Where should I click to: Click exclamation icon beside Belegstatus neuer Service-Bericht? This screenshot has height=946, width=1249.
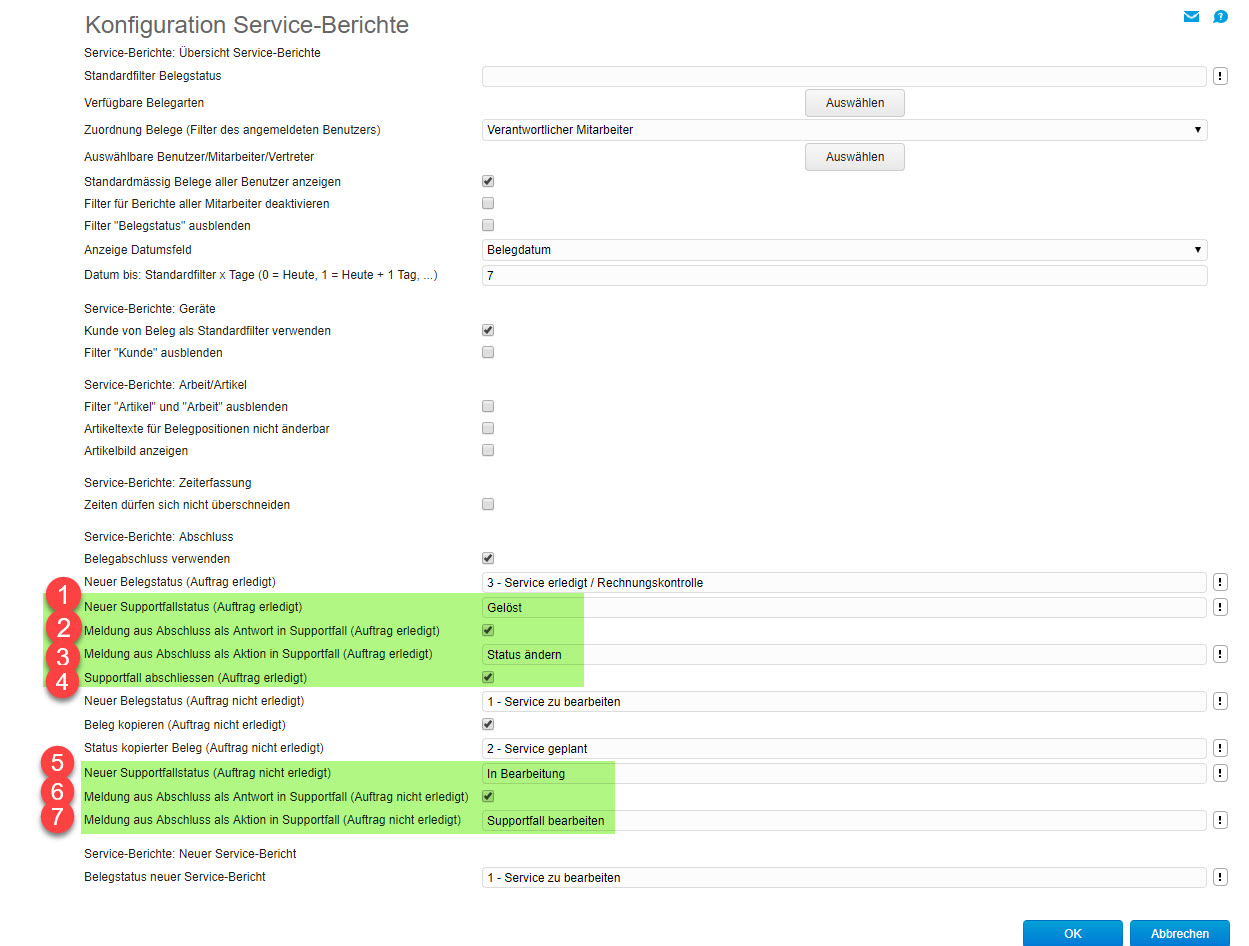pyautogui.click(x=1220, y=877)
